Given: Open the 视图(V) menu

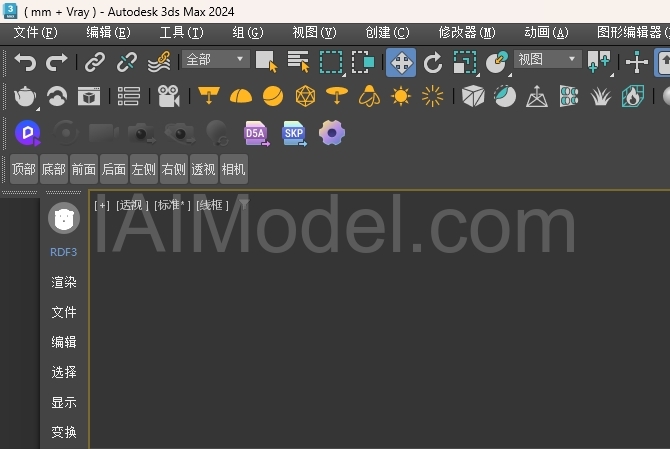Looking at the screenshot, I should 314,32.
